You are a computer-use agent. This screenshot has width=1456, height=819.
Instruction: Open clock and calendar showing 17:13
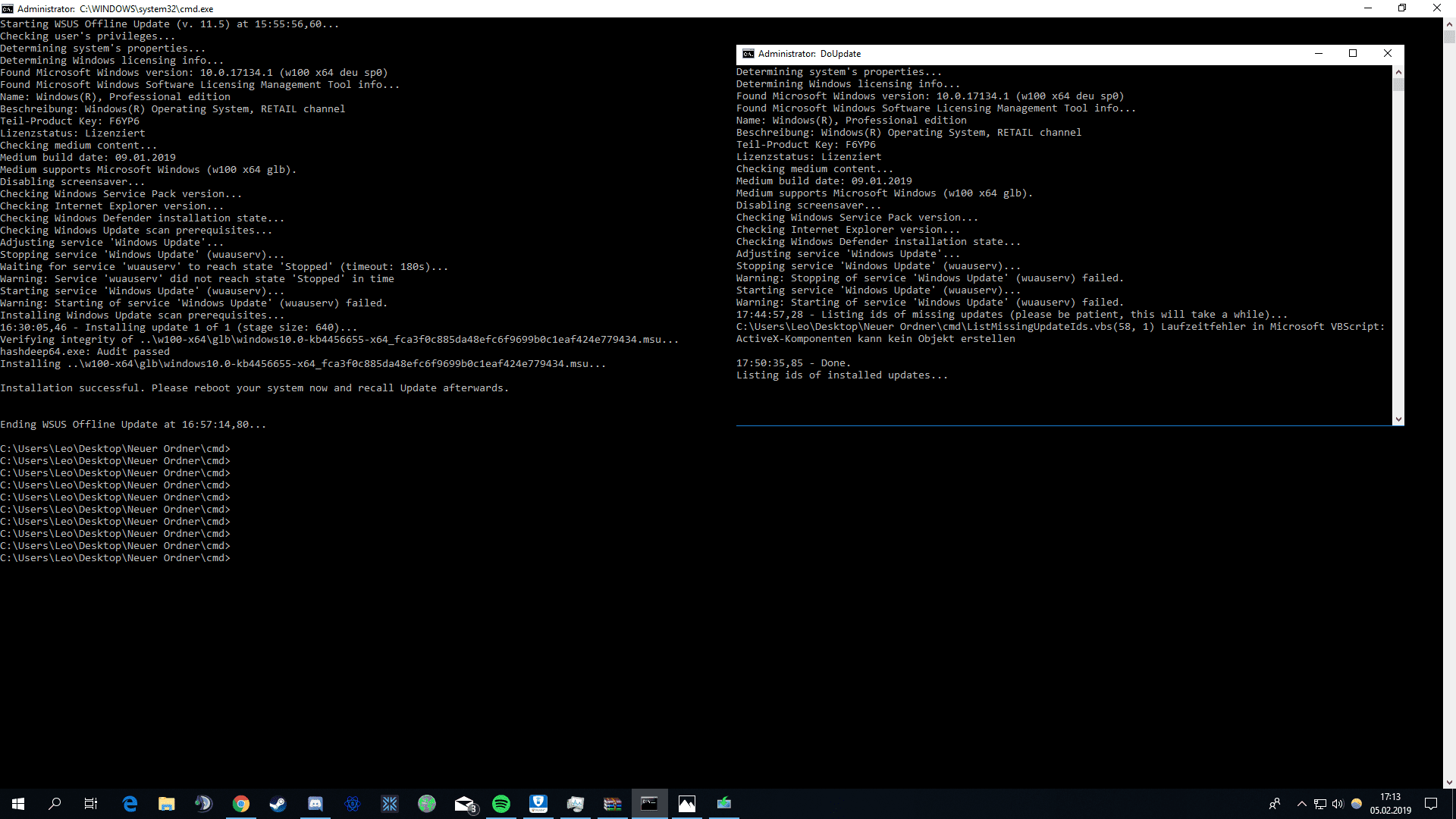[x=1391, y=804]
